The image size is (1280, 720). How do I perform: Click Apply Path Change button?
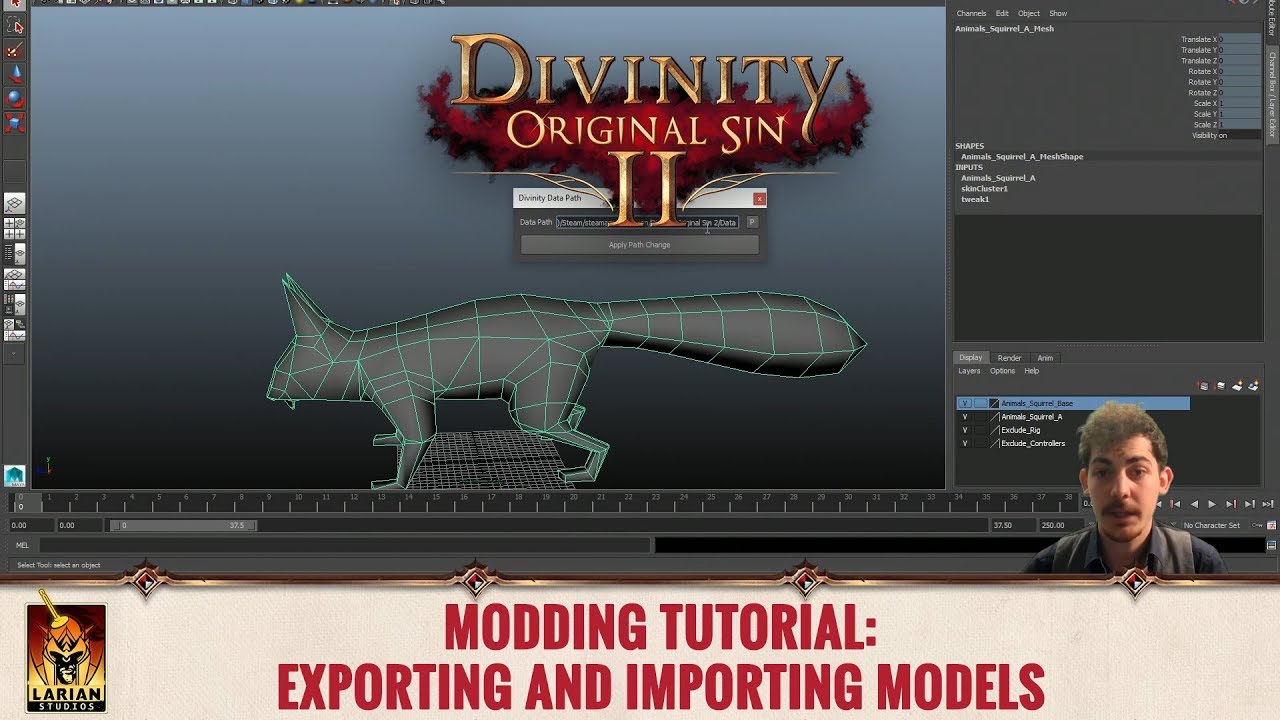(640, 245)
